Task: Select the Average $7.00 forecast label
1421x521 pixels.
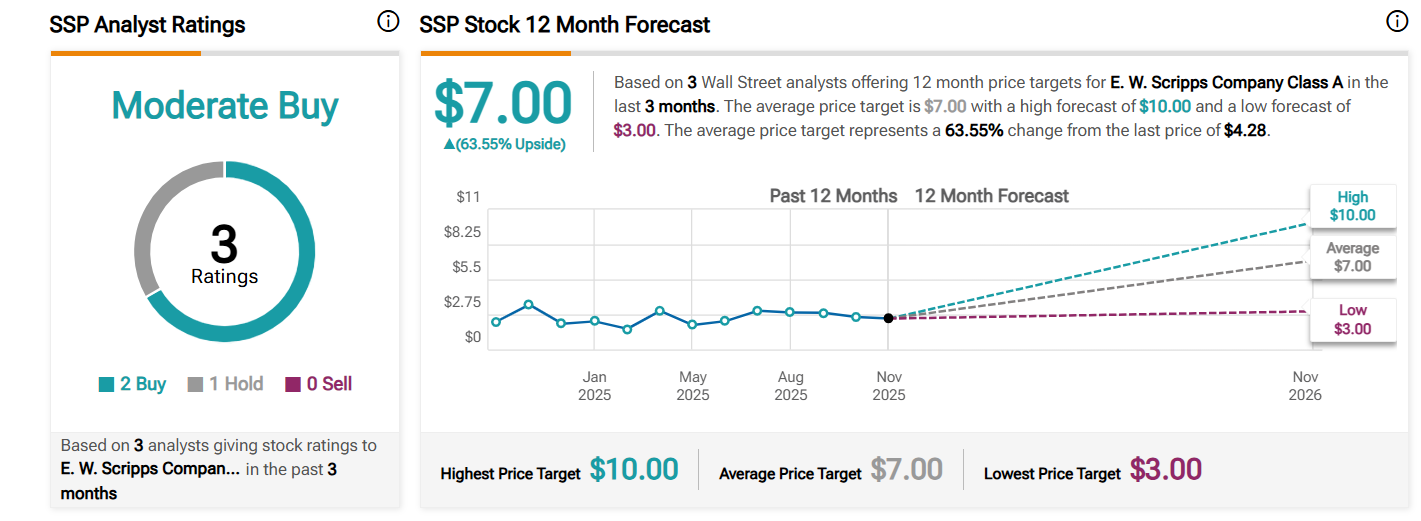Action: [x=1352, y=257]
